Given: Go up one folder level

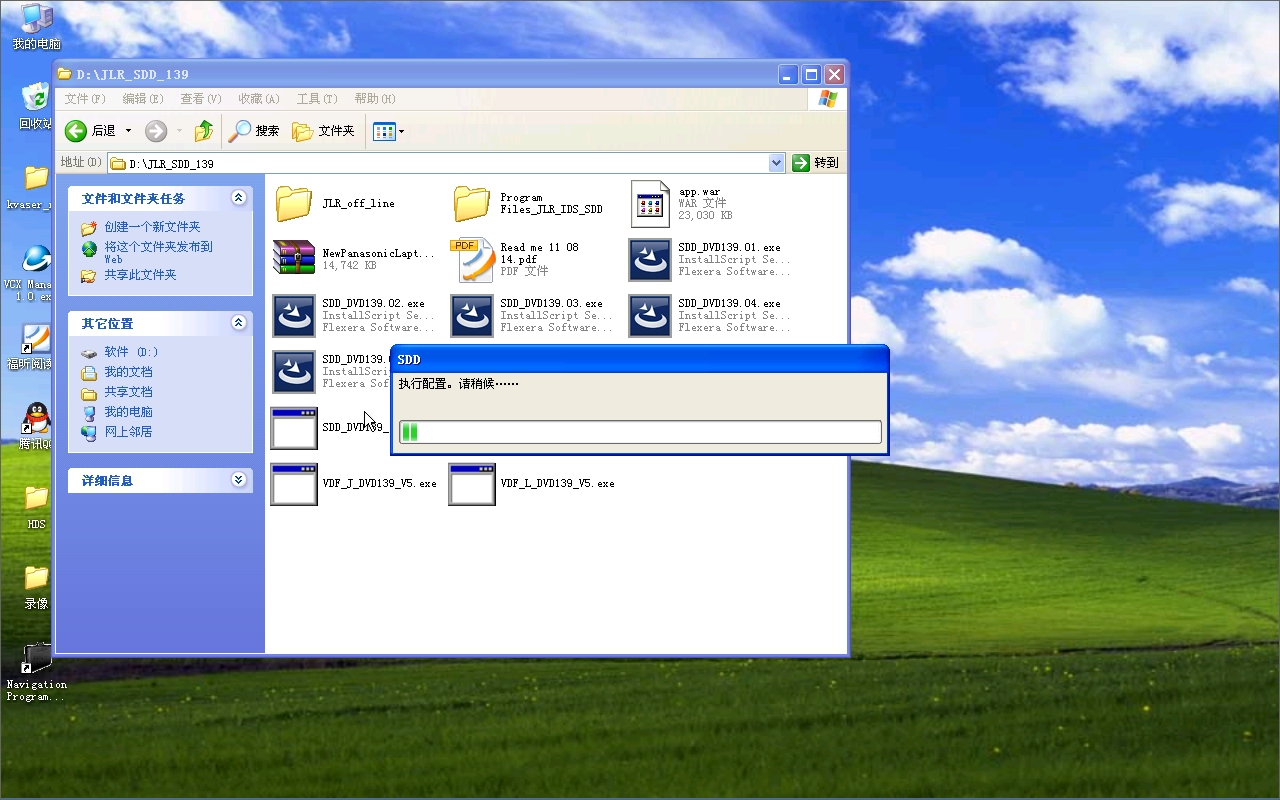Looking at the screenshot, I should point(204,131).
